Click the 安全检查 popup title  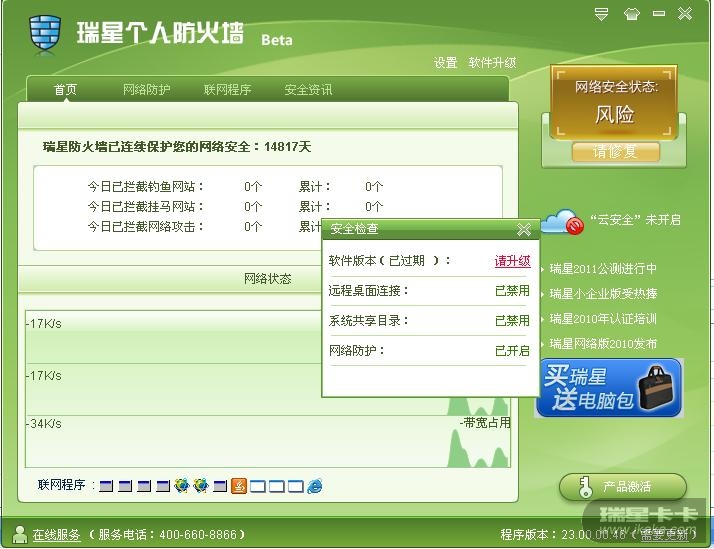point(354,229)
